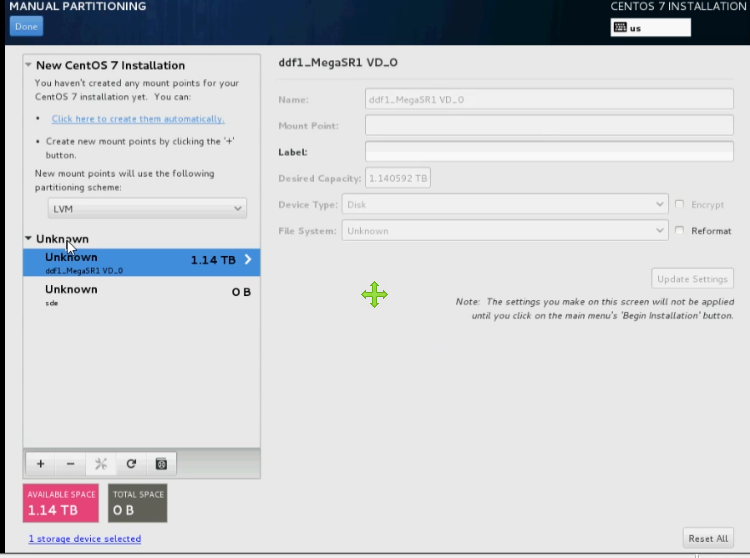Select the Unknown ddf1_MegaSR1 VD_0 entry

(142, 262)
